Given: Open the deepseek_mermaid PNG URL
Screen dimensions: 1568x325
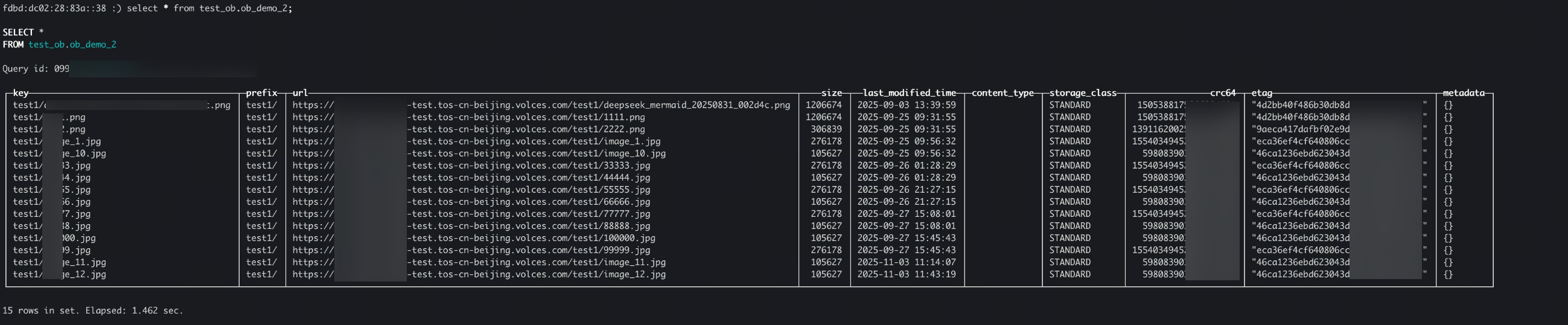Looking at the screenshot, I should (541, 106).
